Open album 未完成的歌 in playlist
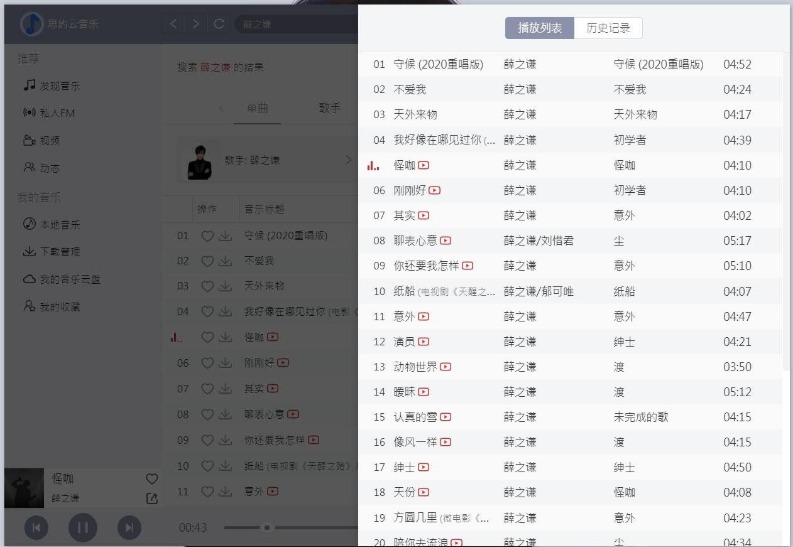The height and width of the screenshot is (547, 793). 641,417
